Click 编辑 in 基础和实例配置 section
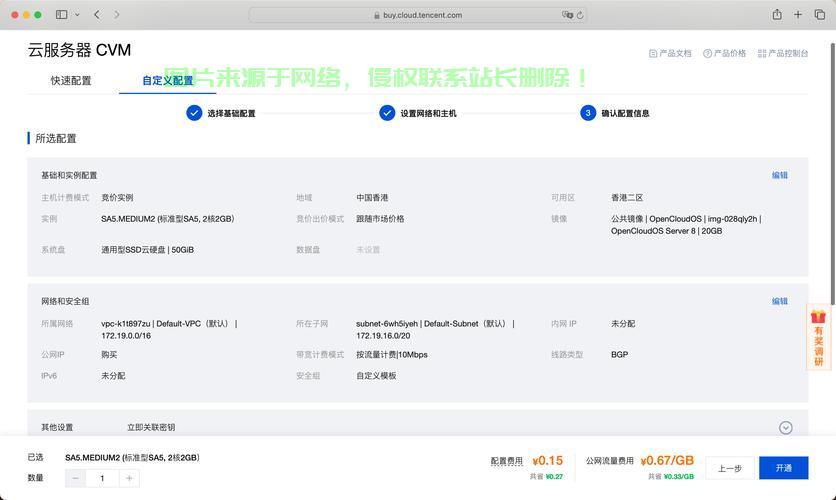The image size is (836, 500). (779, 175)
